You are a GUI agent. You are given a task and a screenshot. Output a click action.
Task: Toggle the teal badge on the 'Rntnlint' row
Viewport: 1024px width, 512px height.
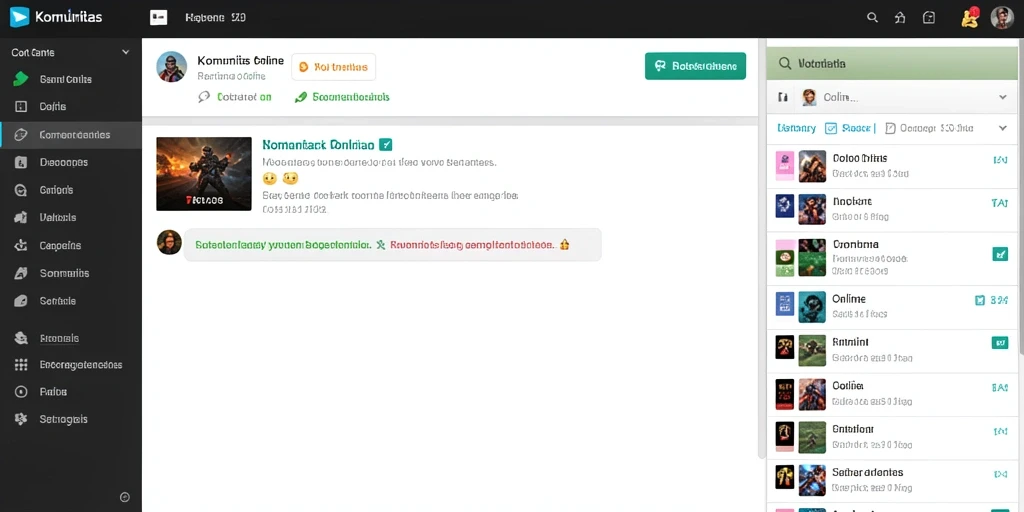tap(1000, 342)
